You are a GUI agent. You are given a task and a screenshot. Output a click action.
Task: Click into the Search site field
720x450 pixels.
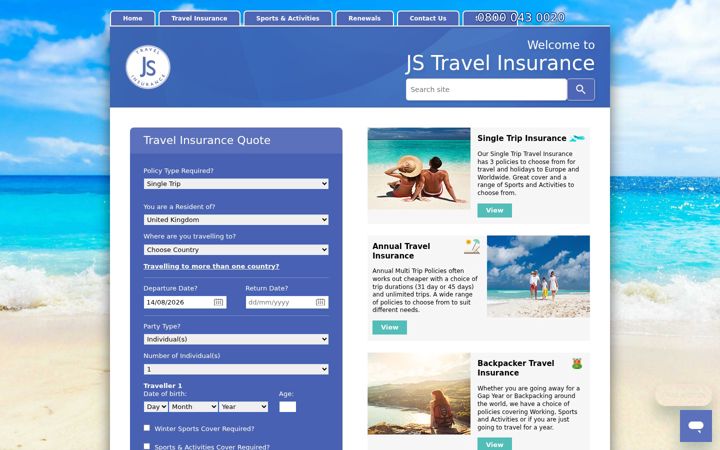click(486, 90)
